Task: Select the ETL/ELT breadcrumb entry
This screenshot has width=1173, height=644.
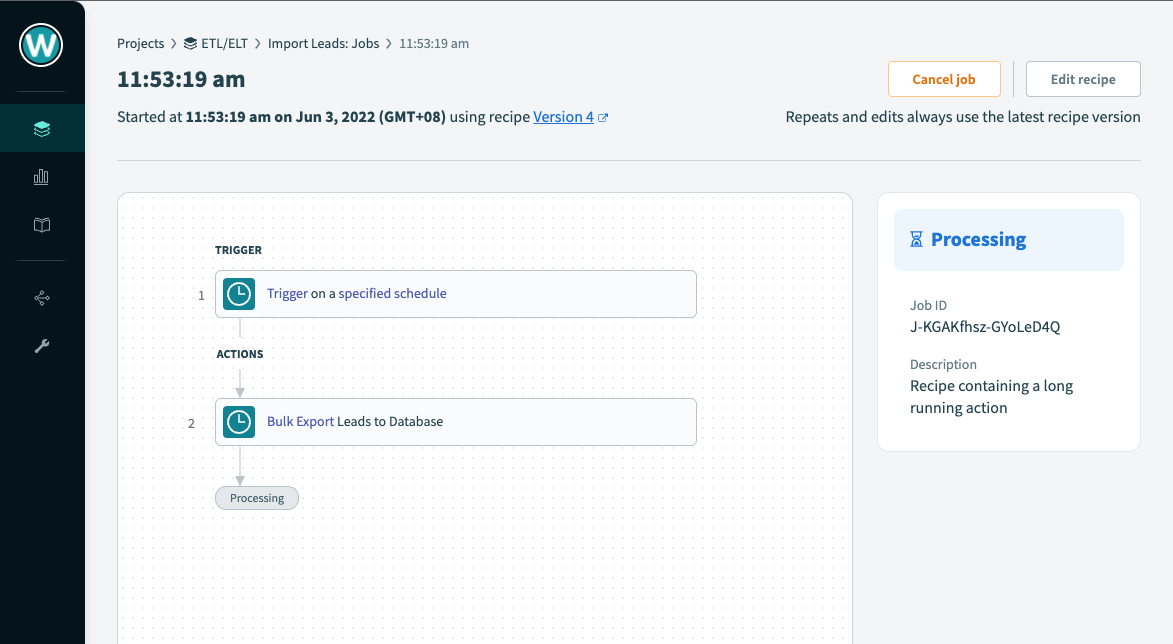Action: click(x=223, y=43)
